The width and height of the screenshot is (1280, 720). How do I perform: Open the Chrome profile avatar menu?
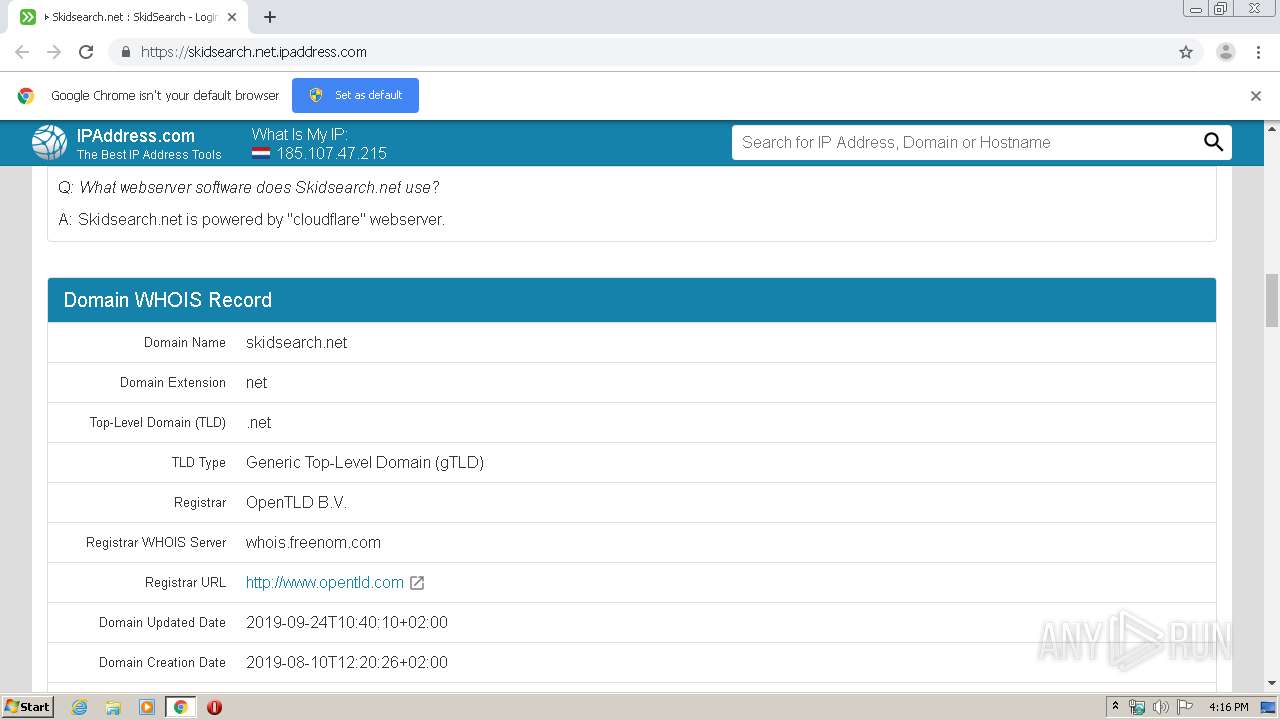(1226, 52)
